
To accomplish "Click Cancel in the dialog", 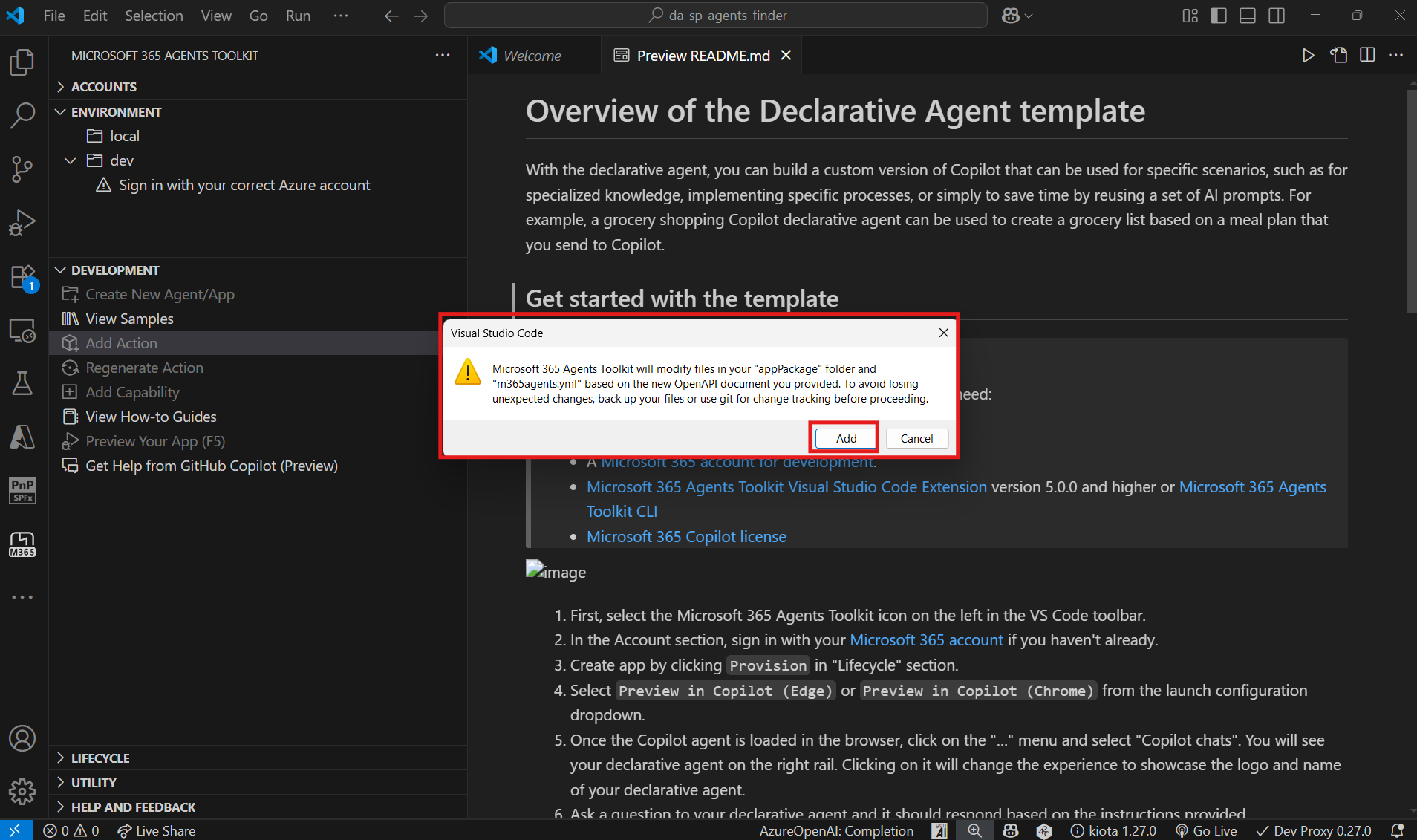I will 916,438.
